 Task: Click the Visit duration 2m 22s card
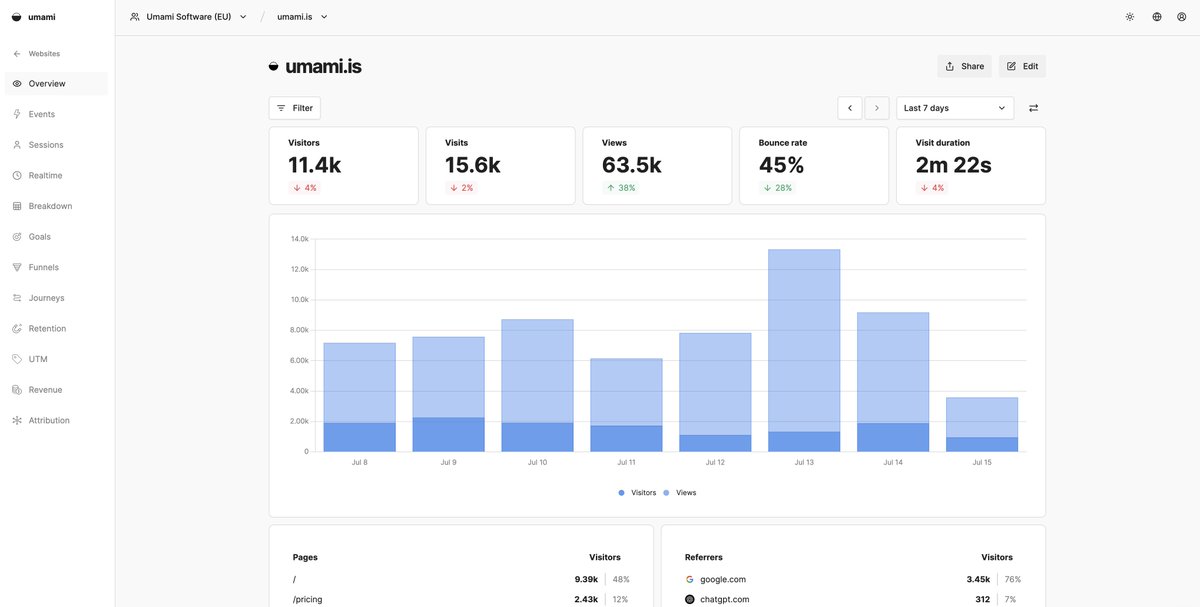click(x=971, y=166)
